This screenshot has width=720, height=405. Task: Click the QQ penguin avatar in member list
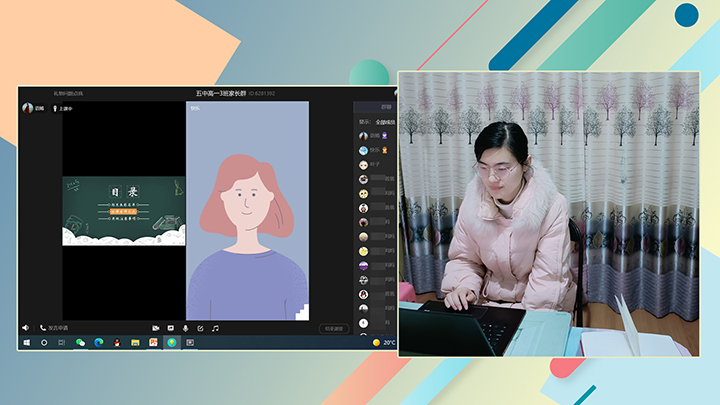pos(363,294)
